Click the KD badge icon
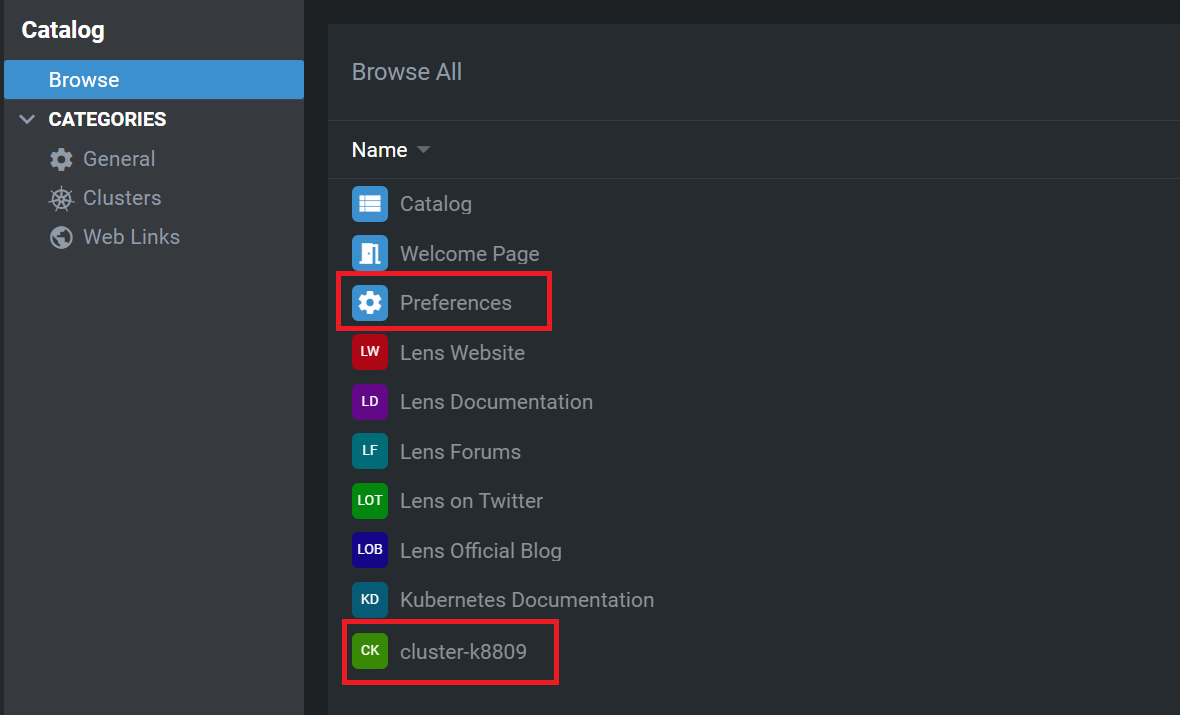 tap(370, 600)
